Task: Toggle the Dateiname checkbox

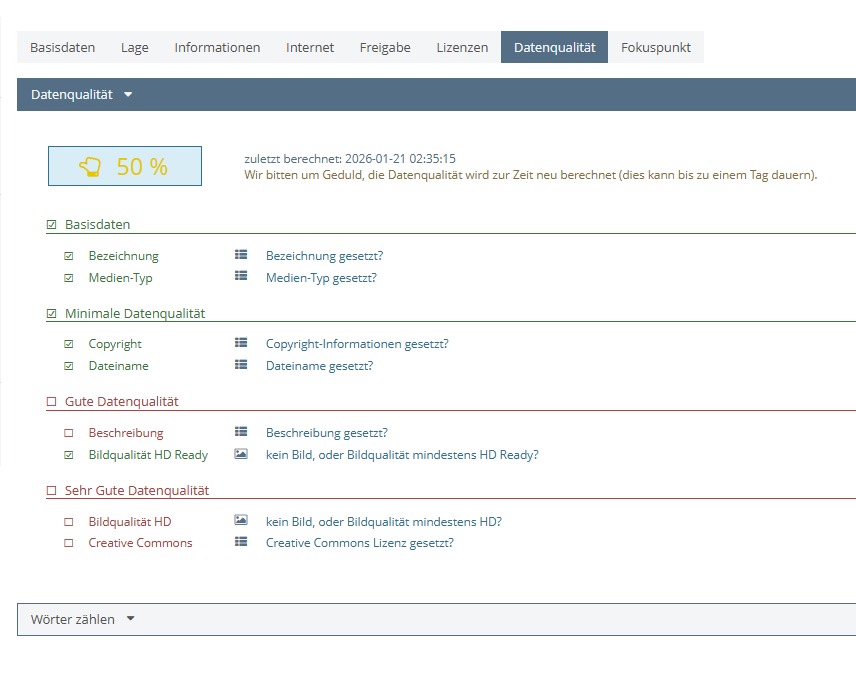Action: pyautogui.click(x=69, y=366)
